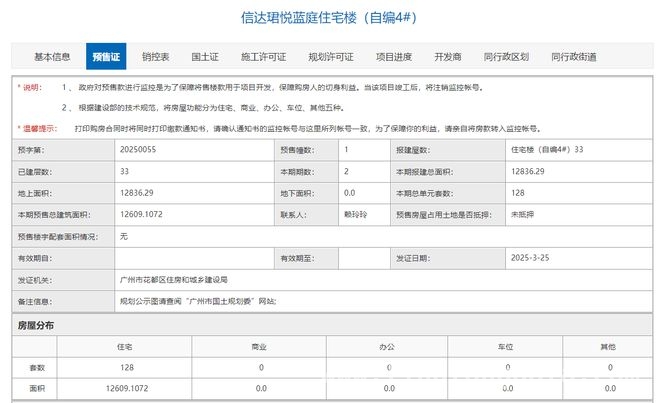The width and height of the screenshot is (660, 403).
Task: Select 预售楼宇配套面积情况 value 无
Action: (124, 236)
